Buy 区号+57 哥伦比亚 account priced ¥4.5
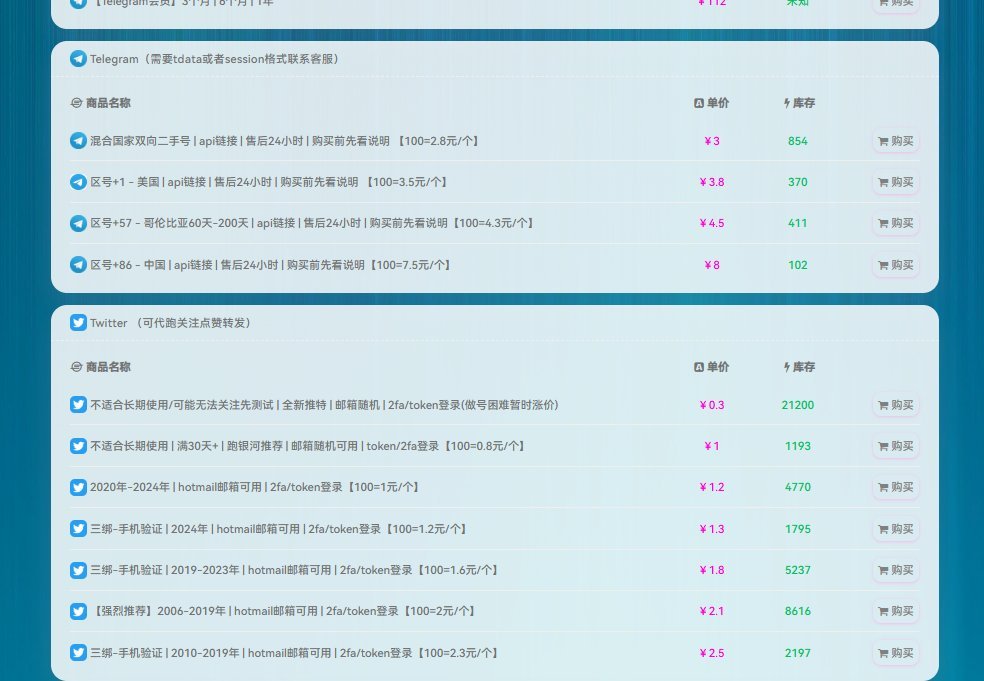This screenshot has height=681, width=984. tap(896, 223)
